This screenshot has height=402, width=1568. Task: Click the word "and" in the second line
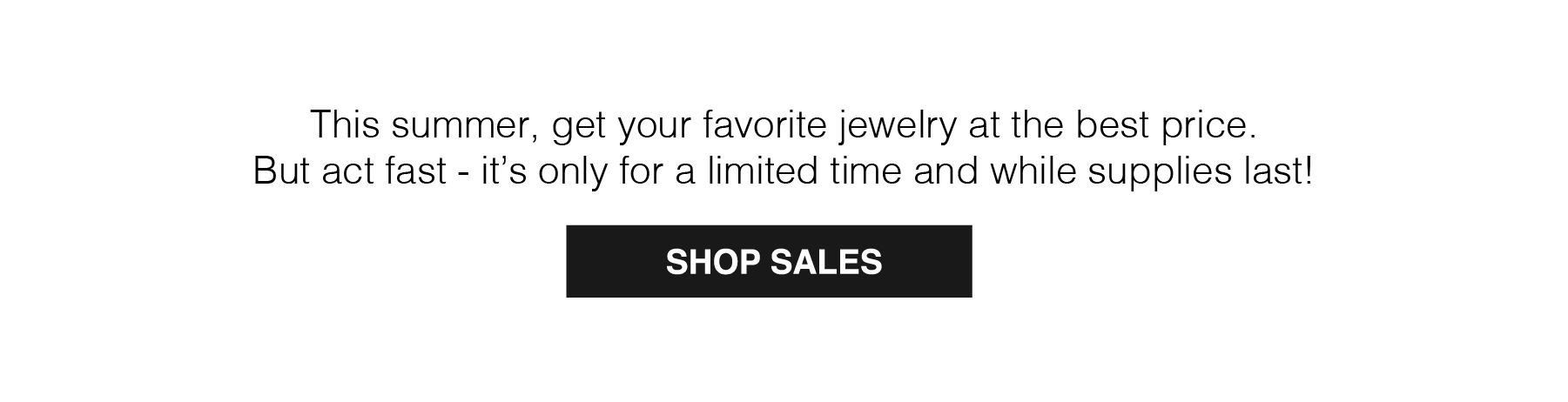[x=947, y=171]
